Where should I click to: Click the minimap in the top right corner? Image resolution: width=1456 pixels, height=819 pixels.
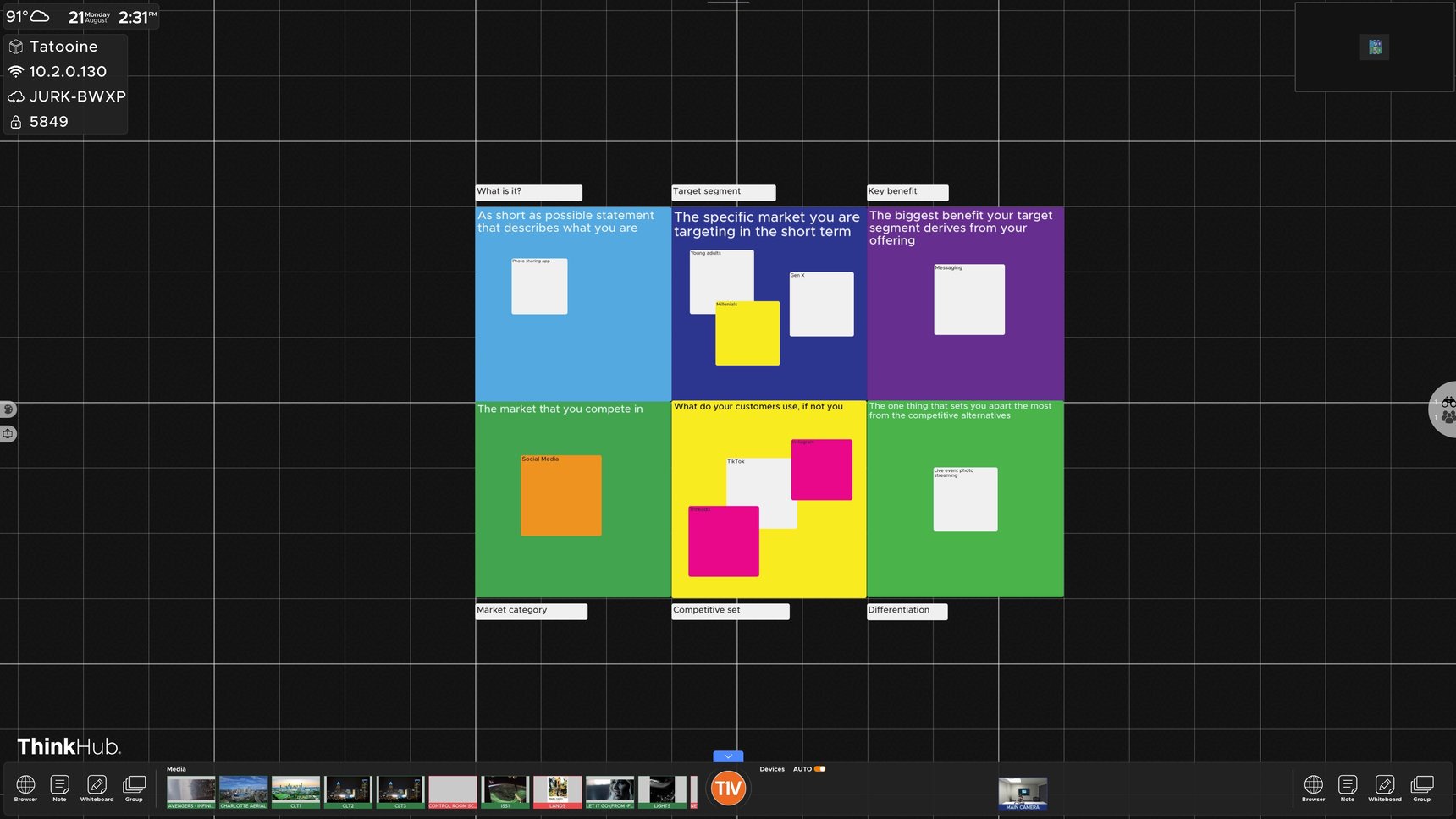point(1374,47)
